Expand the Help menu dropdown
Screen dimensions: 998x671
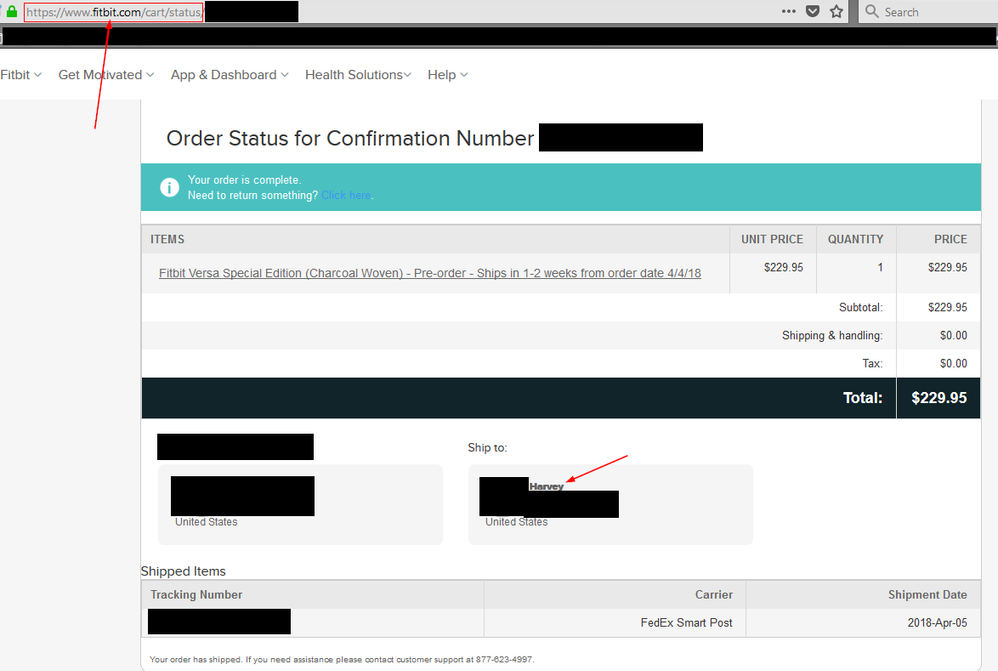click(447, 74)
